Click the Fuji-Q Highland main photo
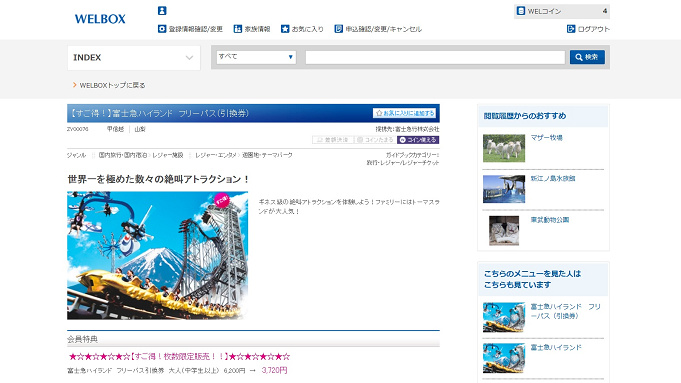This screenshot has height=383, width=681. [x=158, y=255]
